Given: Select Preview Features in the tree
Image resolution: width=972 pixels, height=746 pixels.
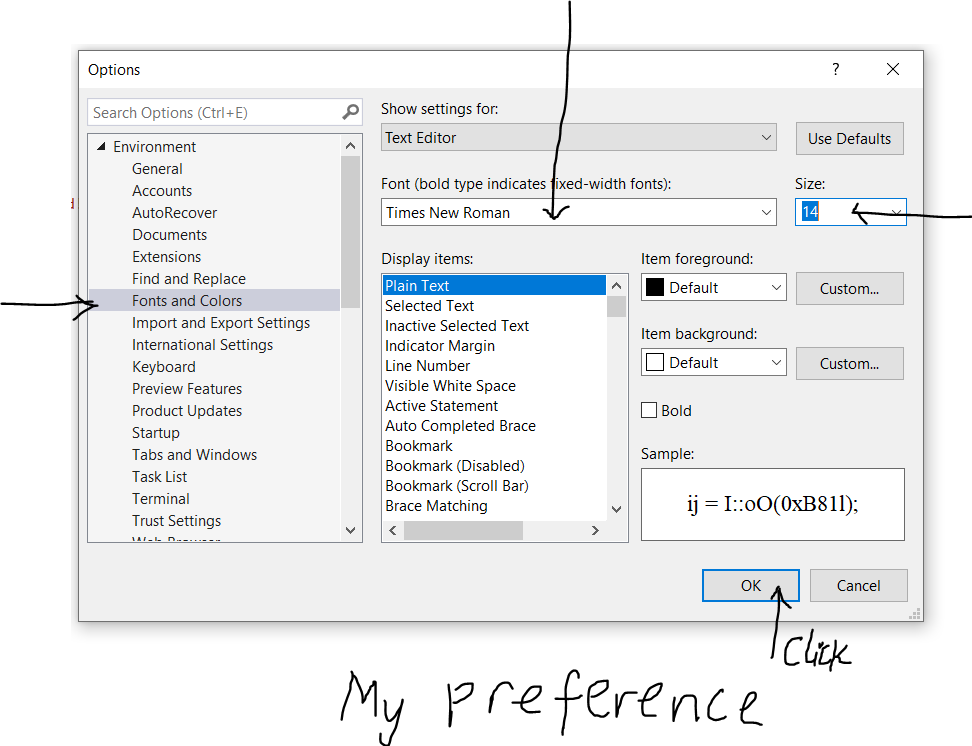Looking at the screenshot, I should [187, 389].
